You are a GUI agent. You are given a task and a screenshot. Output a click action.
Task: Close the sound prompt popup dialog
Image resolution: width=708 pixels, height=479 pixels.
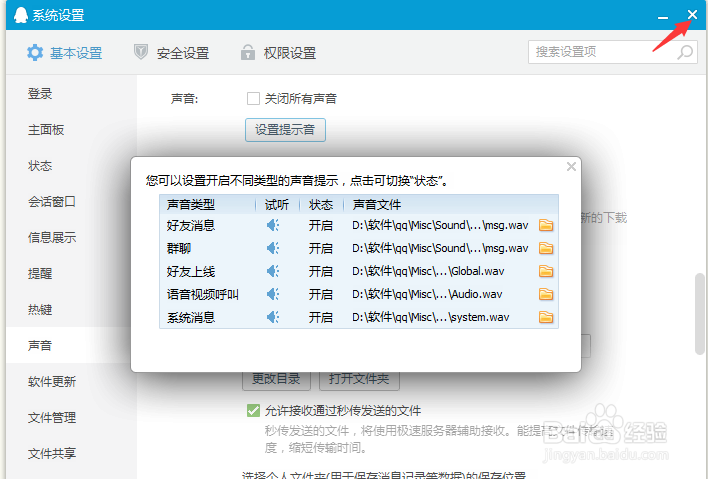click(571, 167)
